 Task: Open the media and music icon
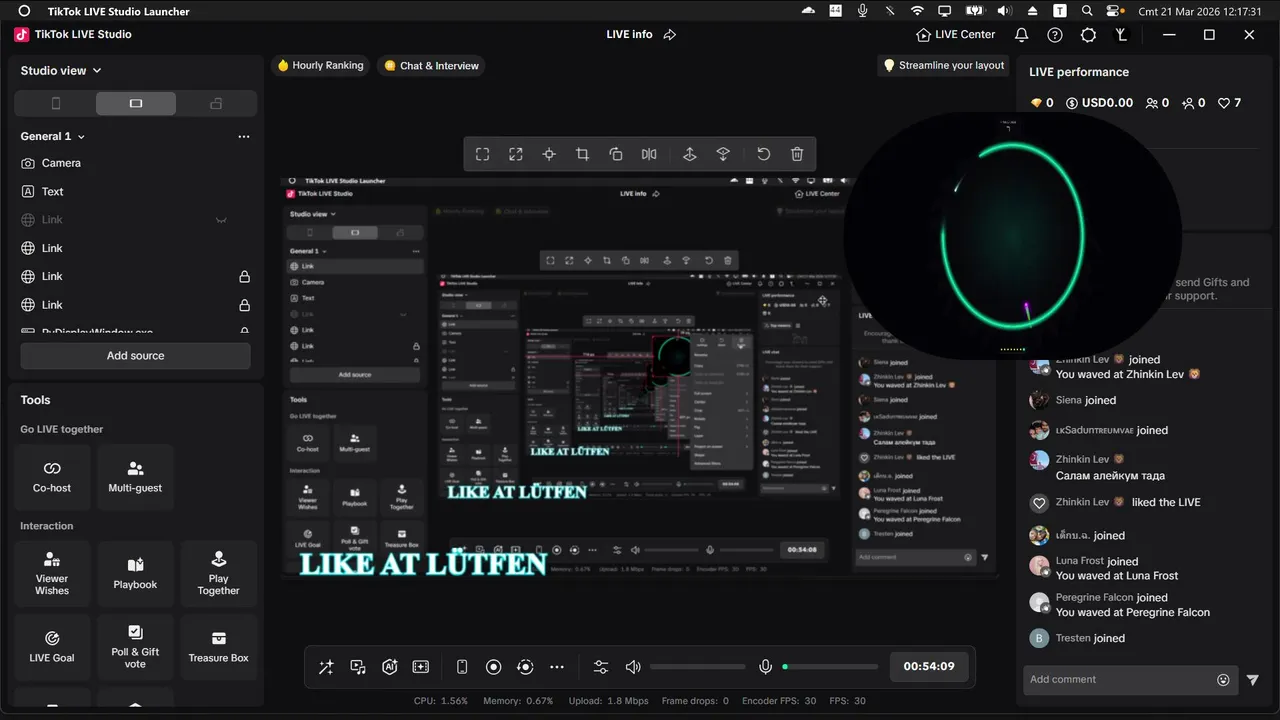click(358, 667)
